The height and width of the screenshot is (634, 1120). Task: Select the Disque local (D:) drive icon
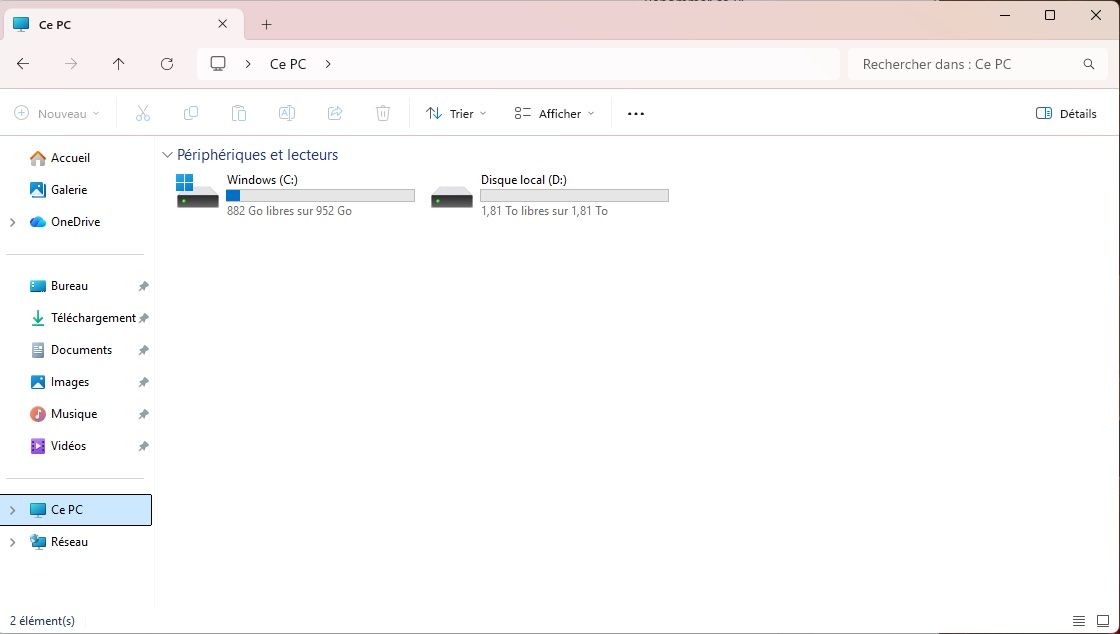451,196
